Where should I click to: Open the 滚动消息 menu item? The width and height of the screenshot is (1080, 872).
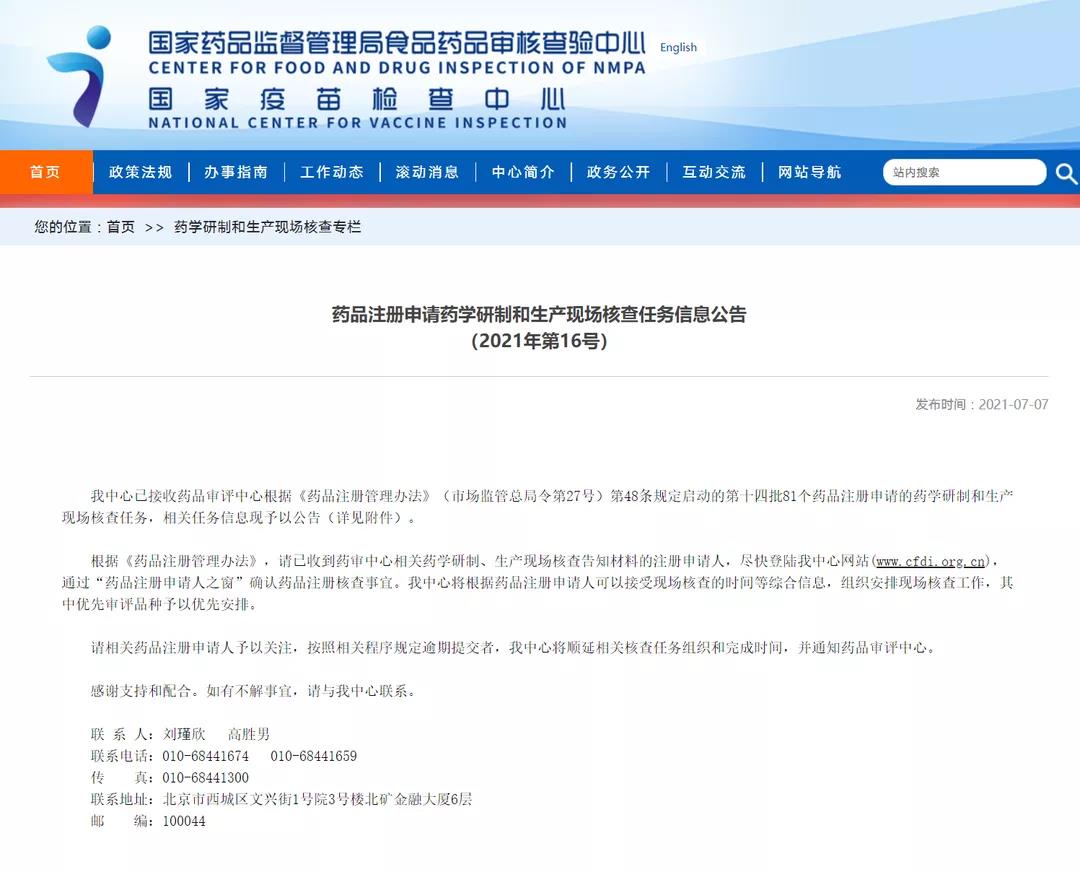[x=427, y=172]
